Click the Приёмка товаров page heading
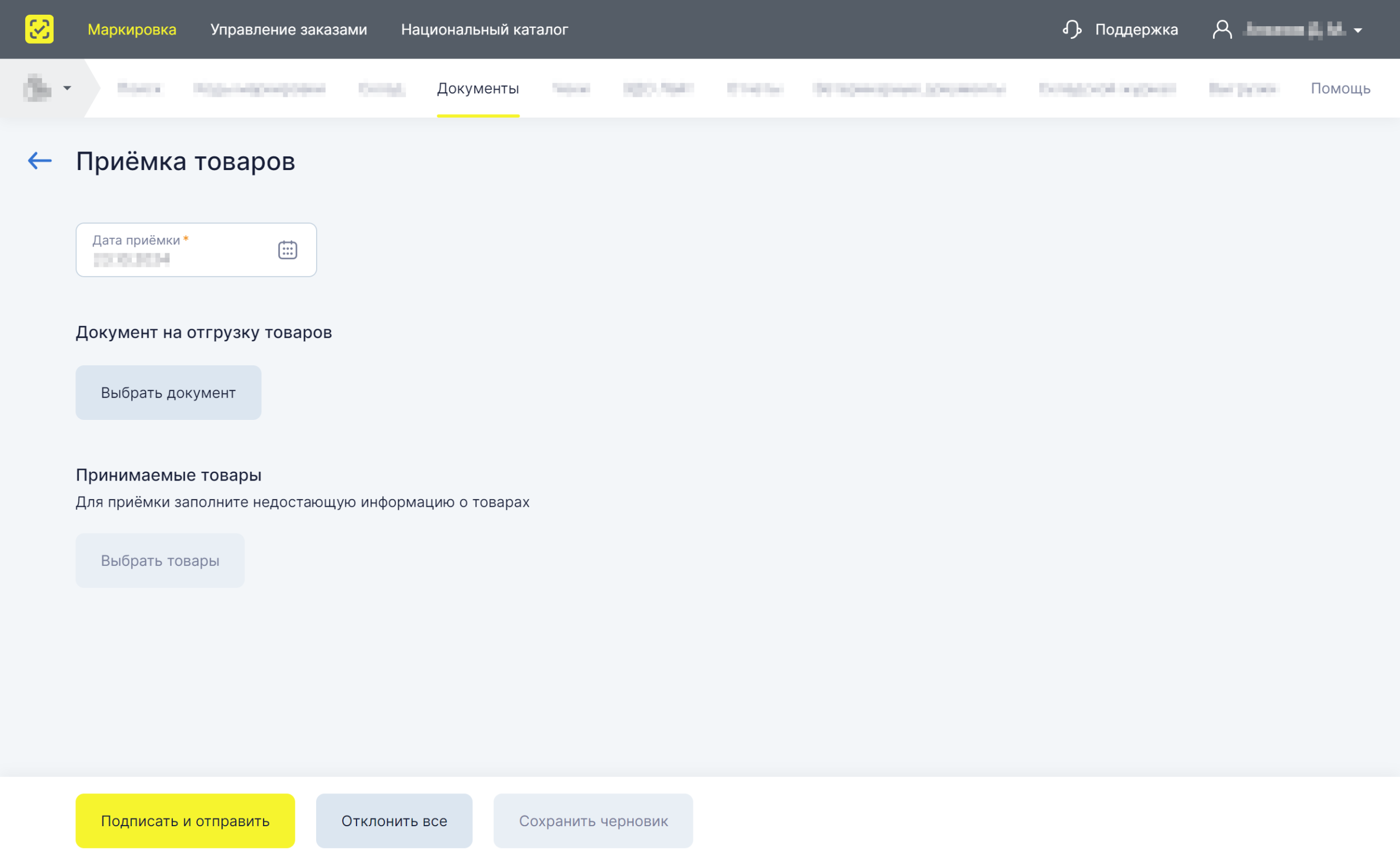Viewport: 1400px width, 865px height. (185, 161)
